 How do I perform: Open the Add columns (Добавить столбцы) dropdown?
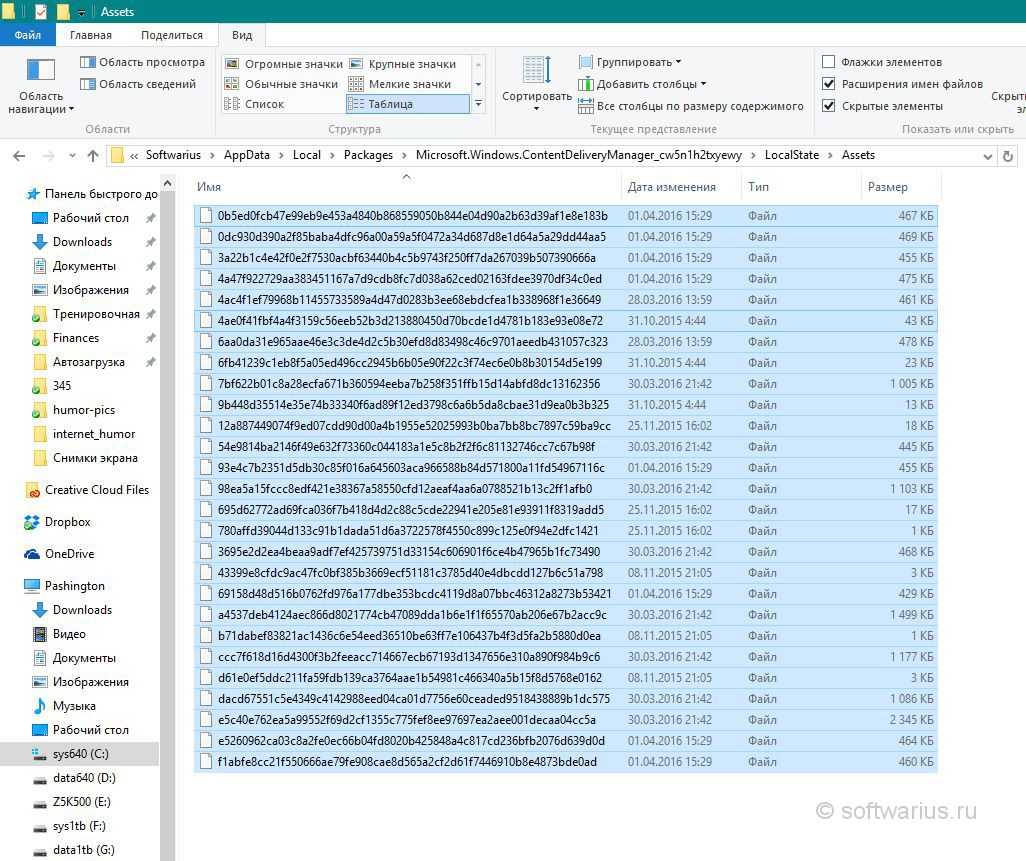pyautogui.click(x=650, y=84)
